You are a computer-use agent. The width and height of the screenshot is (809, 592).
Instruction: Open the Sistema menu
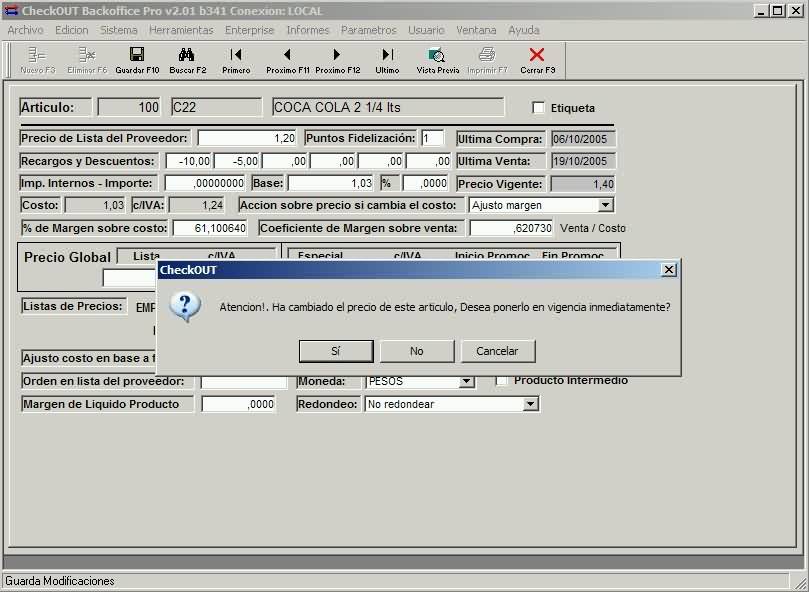pos(119,30)
